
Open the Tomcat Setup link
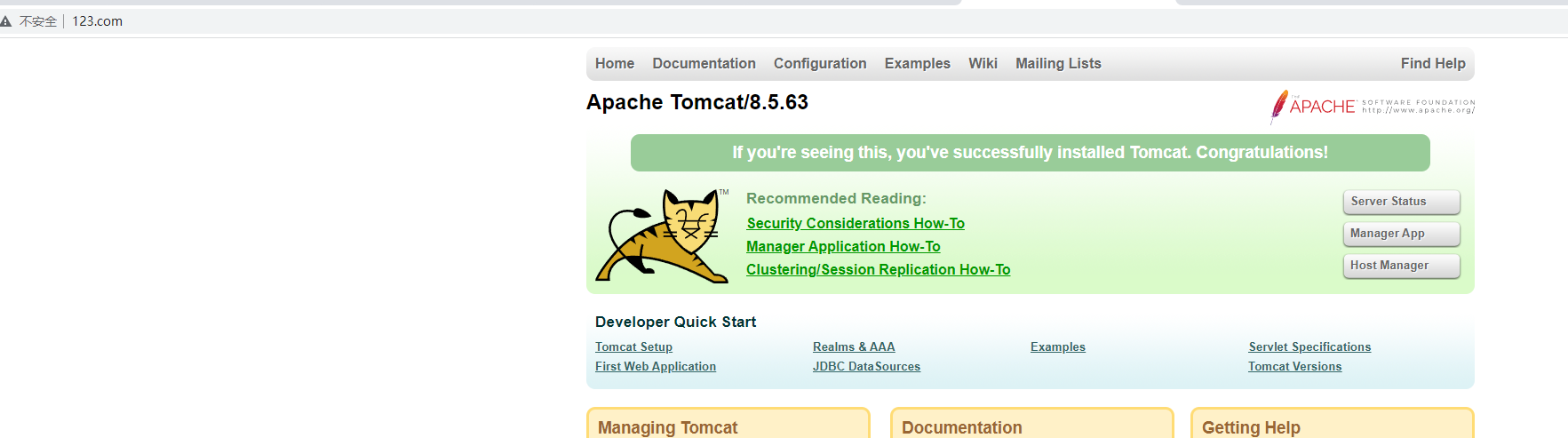tap(633, 347)
